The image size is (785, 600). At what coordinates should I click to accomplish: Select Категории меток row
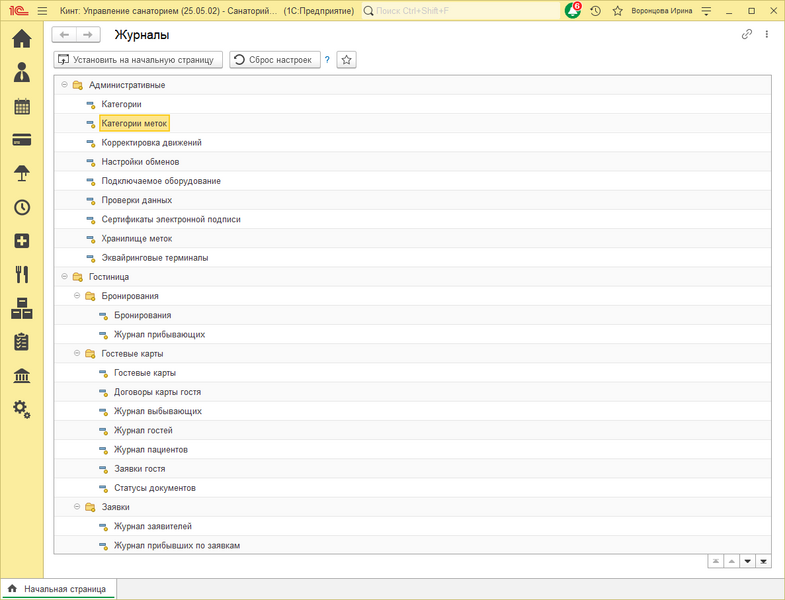pyautogui.click(x=413, y=123)
